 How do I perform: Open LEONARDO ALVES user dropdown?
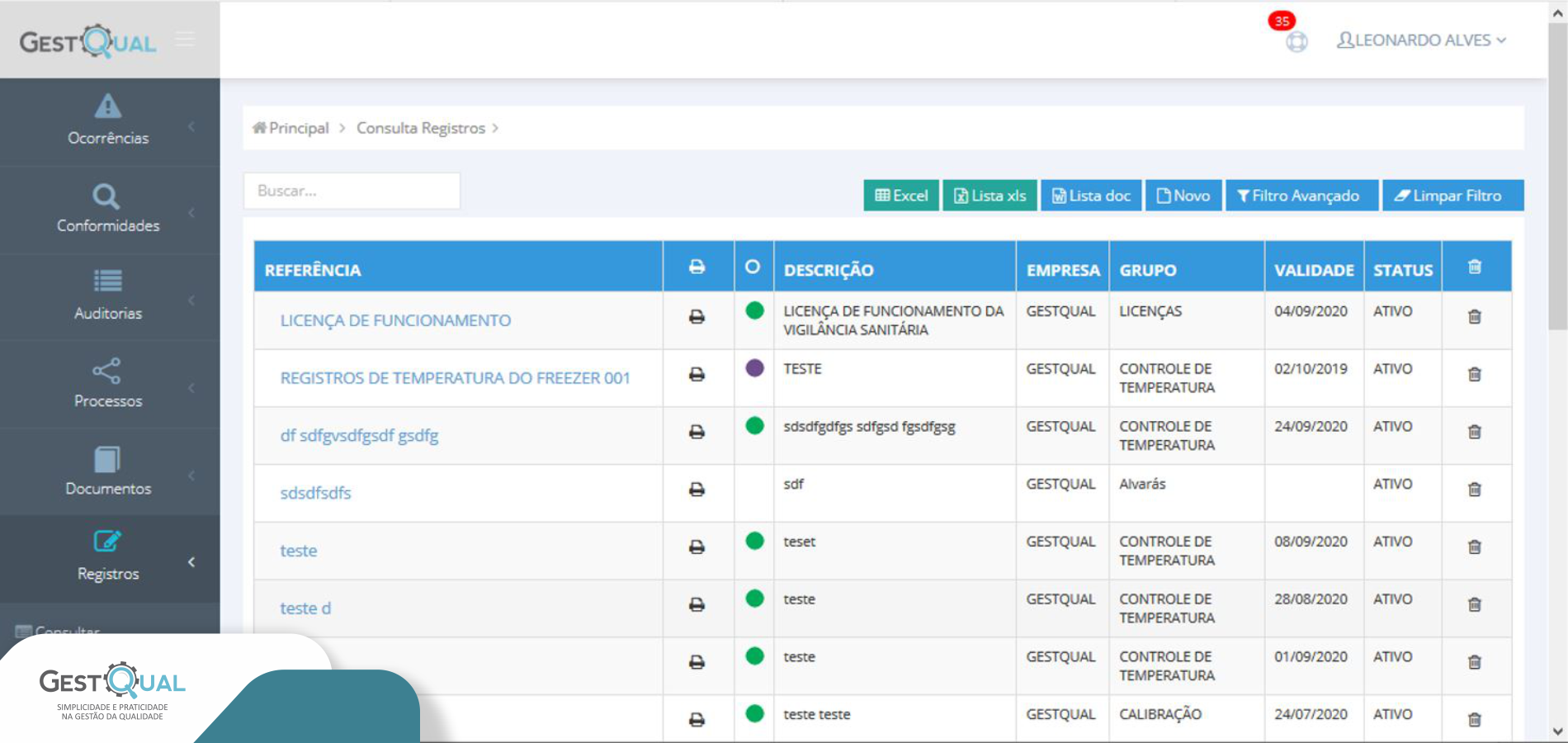(x=1421, y=40)
